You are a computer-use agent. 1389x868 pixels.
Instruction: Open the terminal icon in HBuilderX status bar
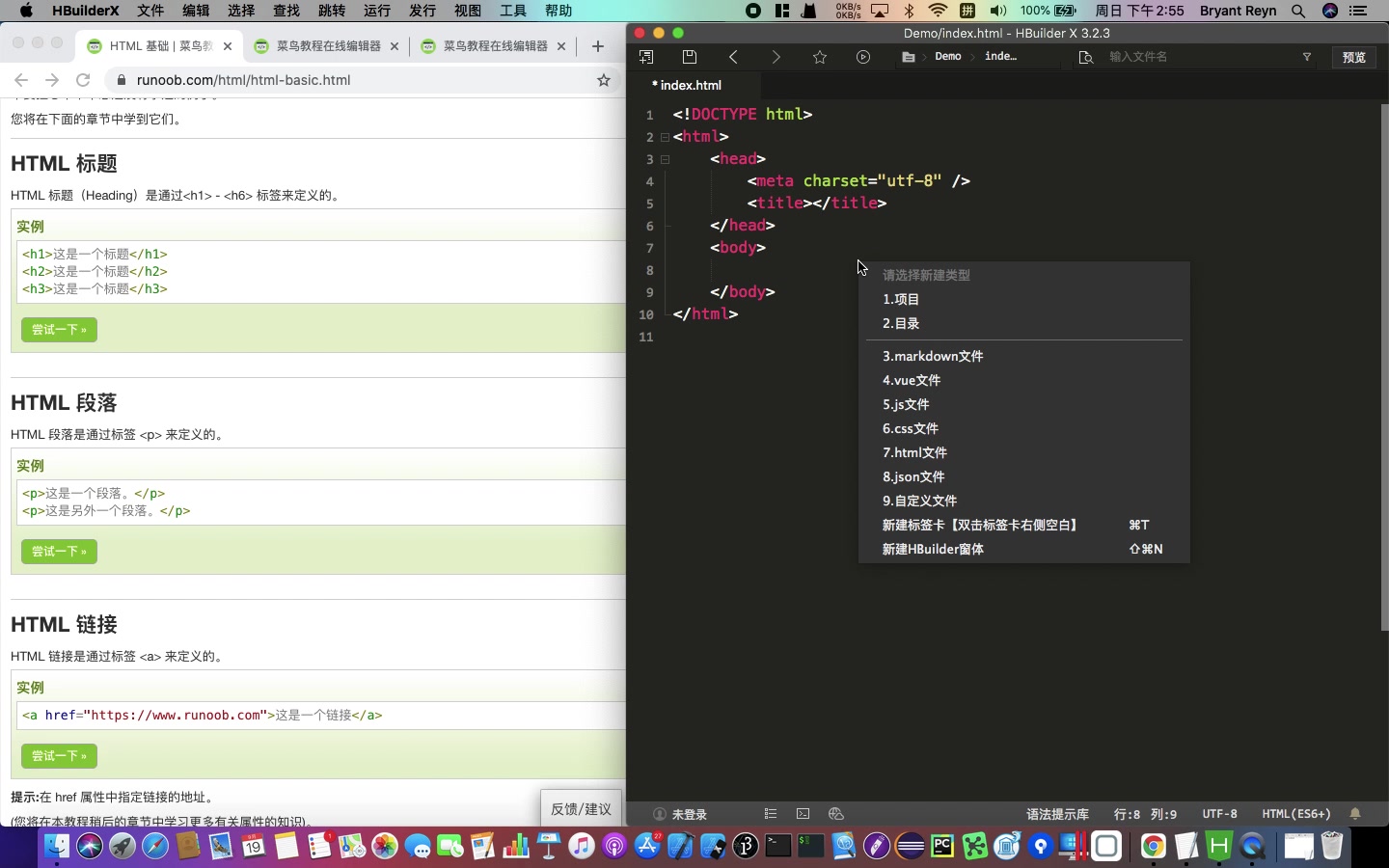pos(803,814)
